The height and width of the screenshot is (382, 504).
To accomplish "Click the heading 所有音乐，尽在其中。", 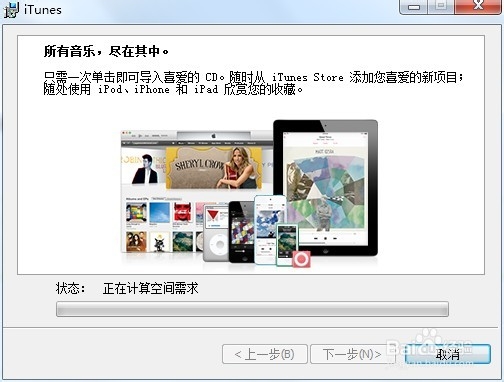I will (106, 52).
